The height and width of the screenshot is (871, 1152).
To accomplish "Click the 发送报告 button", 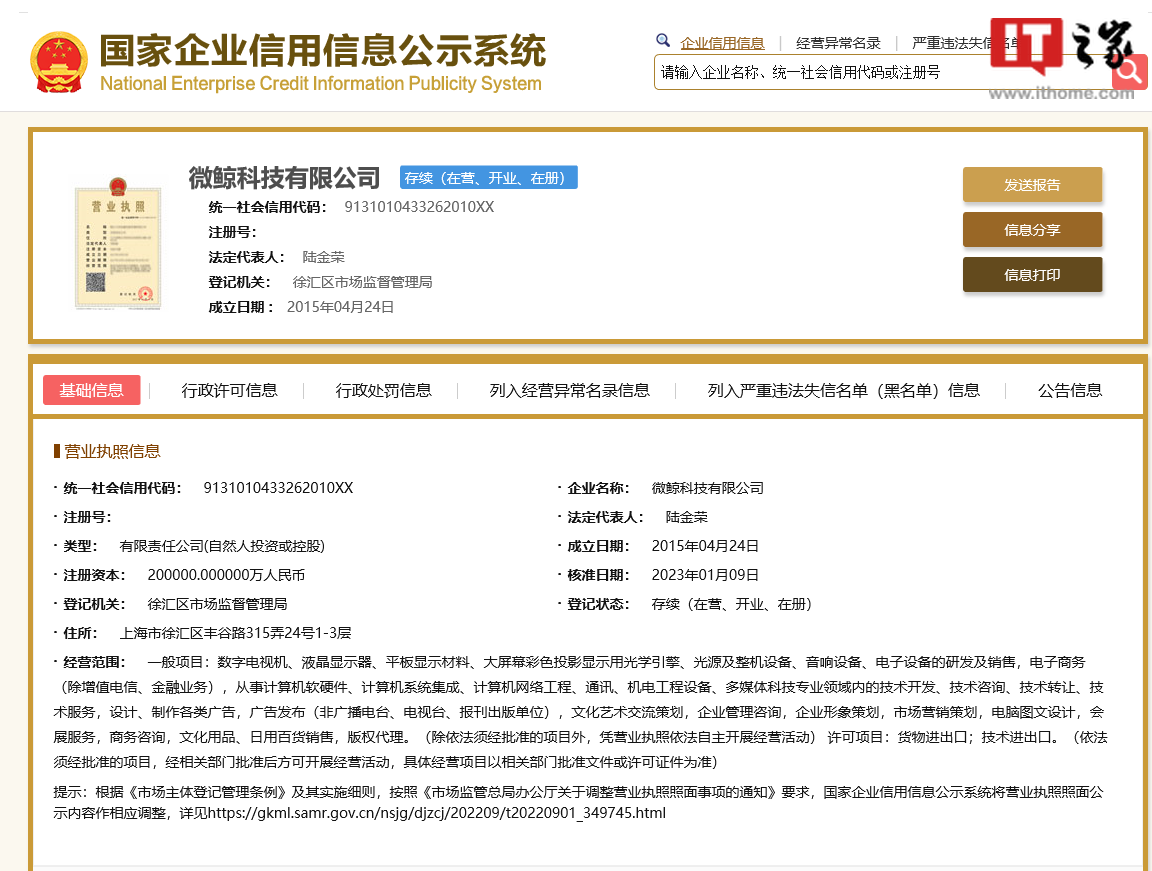I will [x=1032, y=184].
